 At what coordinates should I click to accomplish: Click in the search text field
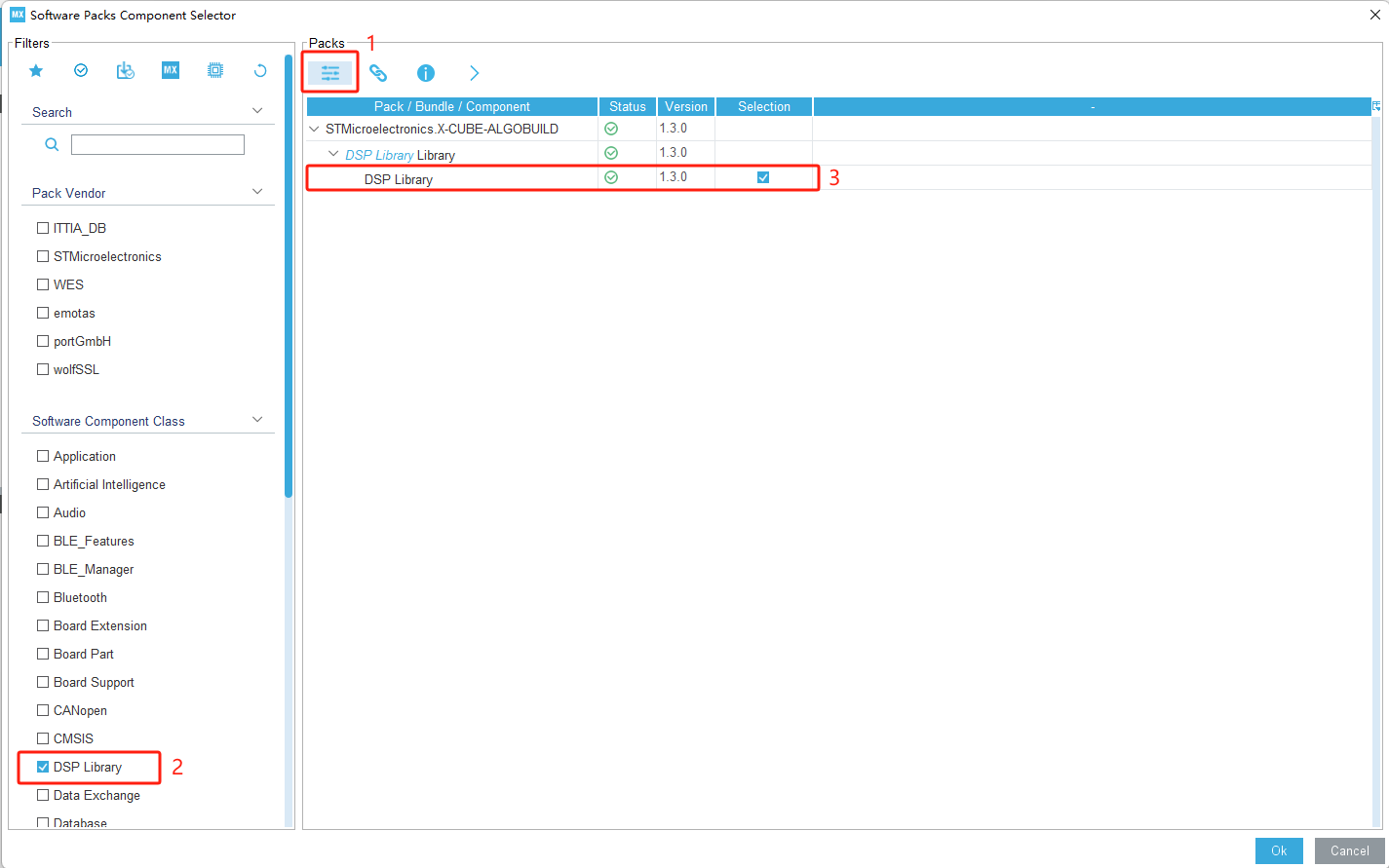158,144
